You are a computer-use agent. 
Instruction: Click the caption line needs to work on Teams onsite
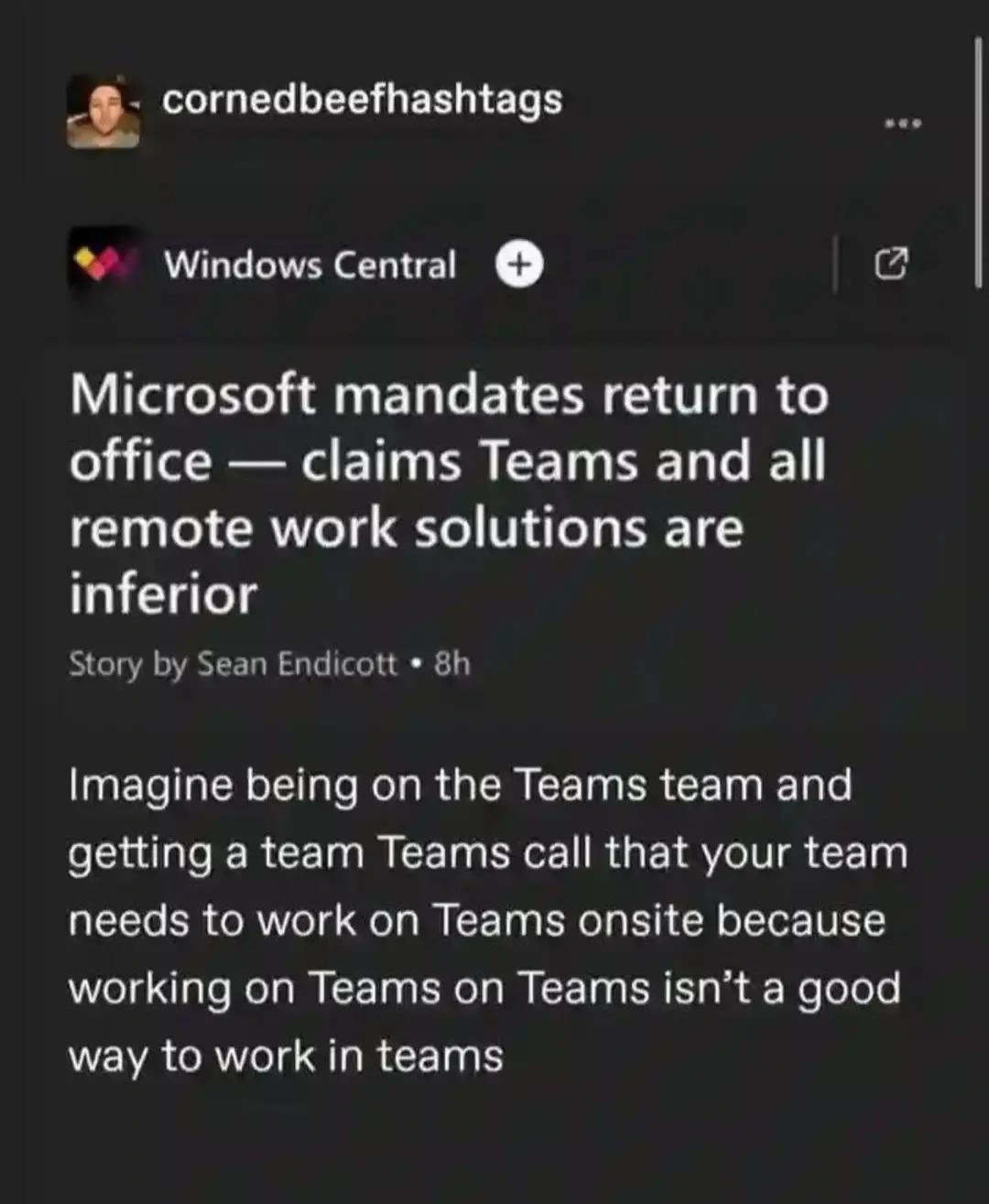pos(477,920)
